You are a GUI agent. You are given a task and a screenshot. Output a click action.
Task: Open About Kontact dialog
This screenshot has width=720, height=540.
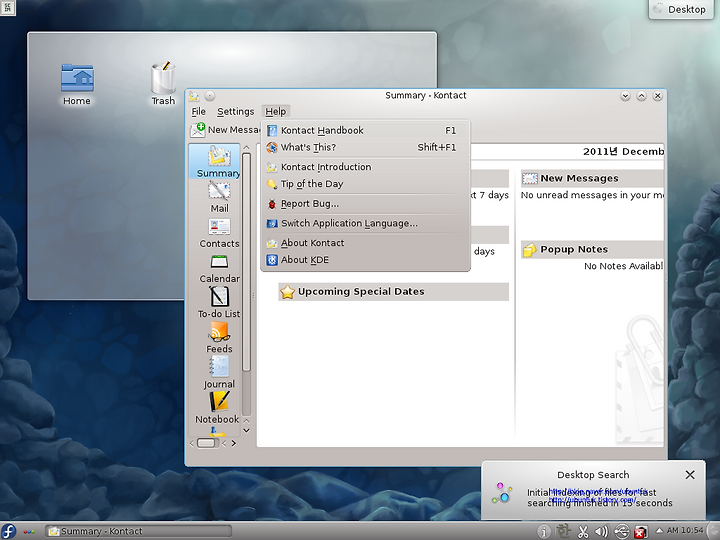coord(365,243)
